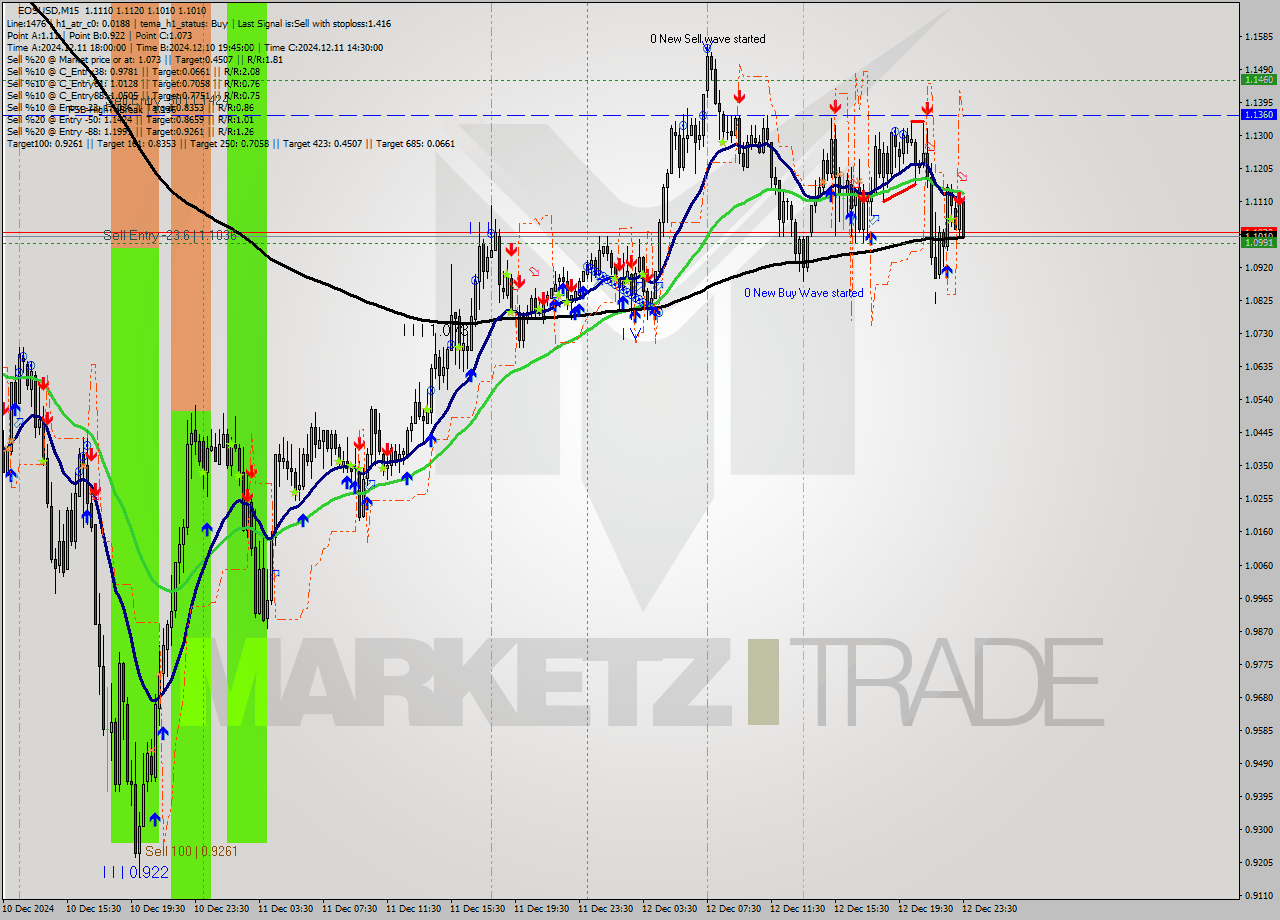This screenshot has height=920, width=1280.
Task: Click the 1.0255 price axis label
Action: pyautogui.click(x=1258, y=499)
